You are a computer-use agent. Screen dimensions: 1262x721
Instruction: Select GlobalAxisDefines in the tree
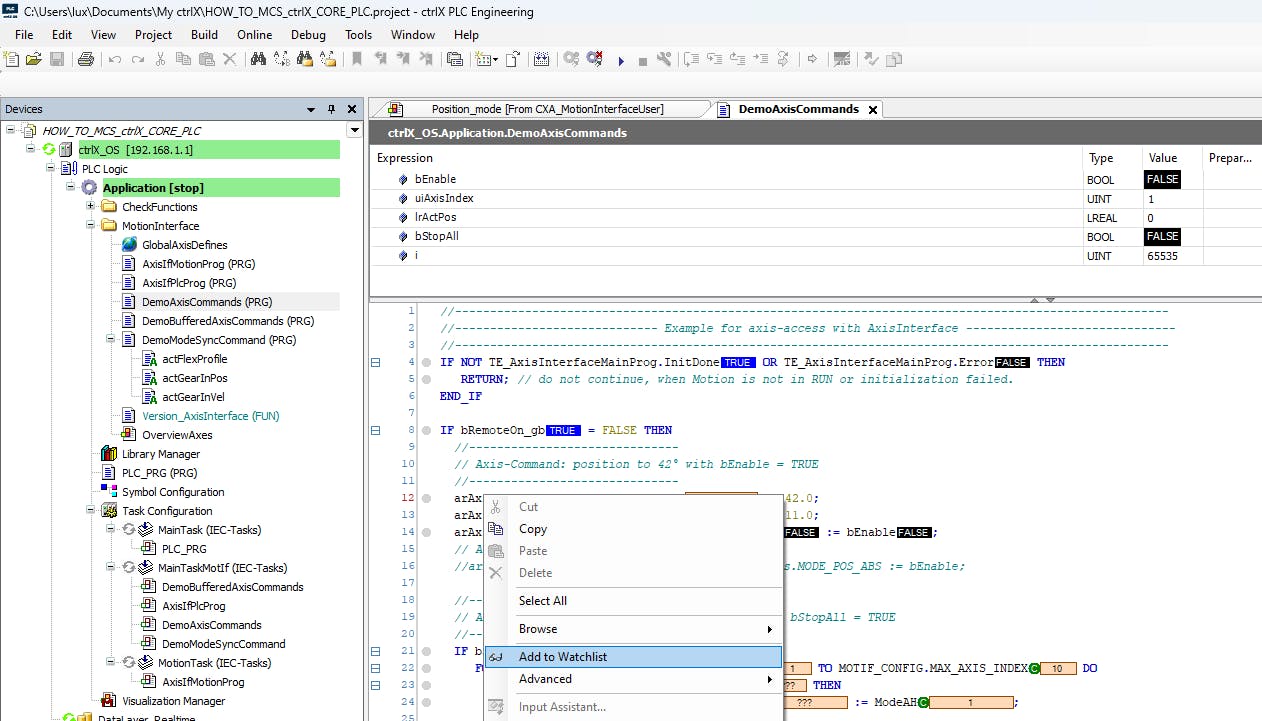[x=184, y=245]
